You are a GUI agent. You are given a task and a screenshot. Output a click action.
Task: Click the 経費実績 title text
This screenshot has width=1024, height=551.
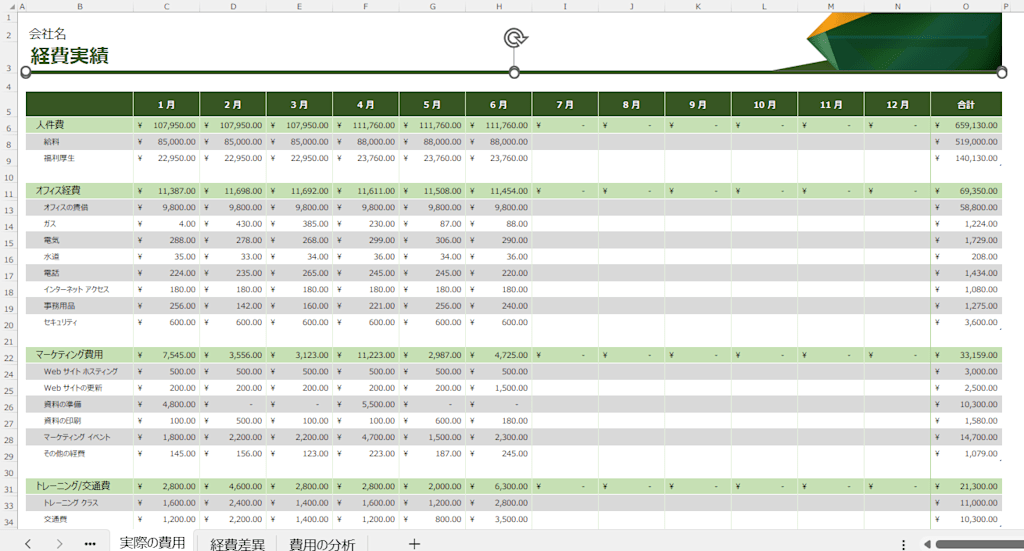tap(70, 55)
